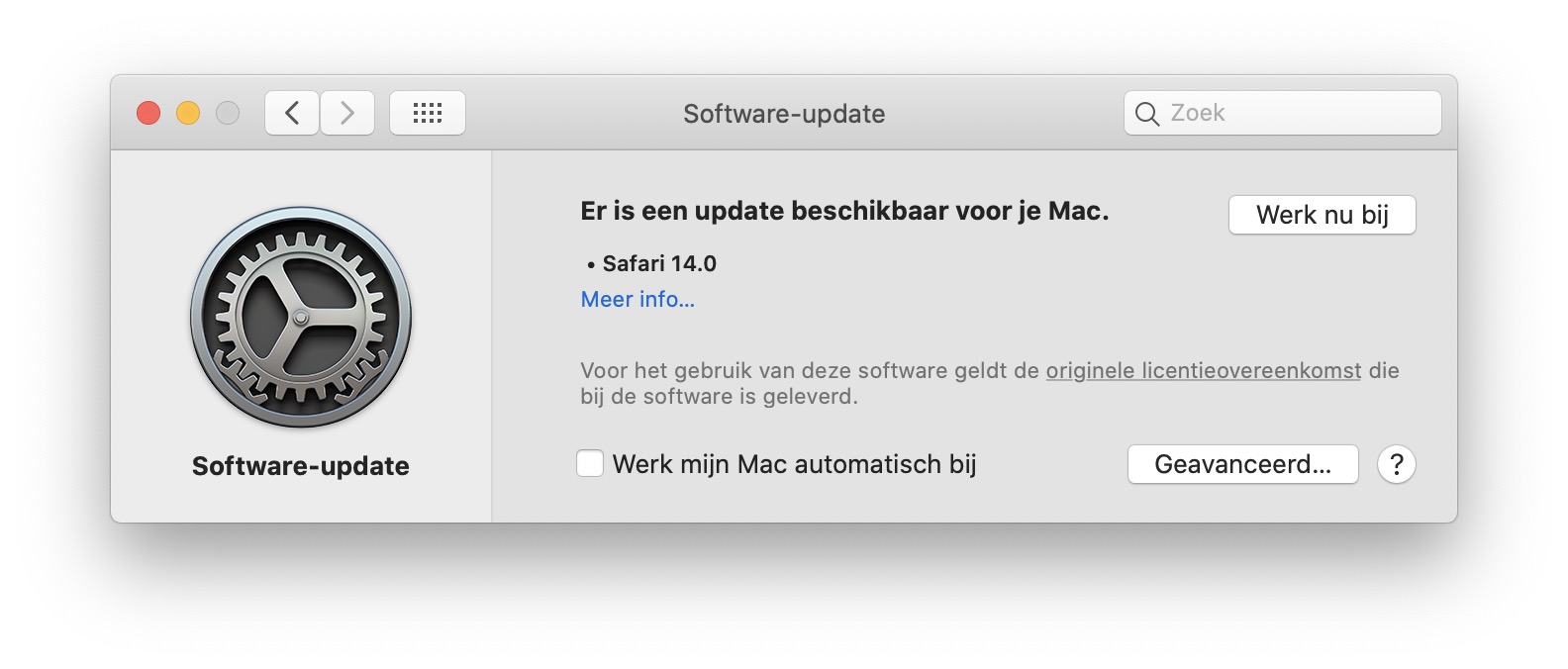This screenshot has width=1568, height=669.
Task: Open the 'Geavanceerd...' options
Action: (x=1243, y=464)
